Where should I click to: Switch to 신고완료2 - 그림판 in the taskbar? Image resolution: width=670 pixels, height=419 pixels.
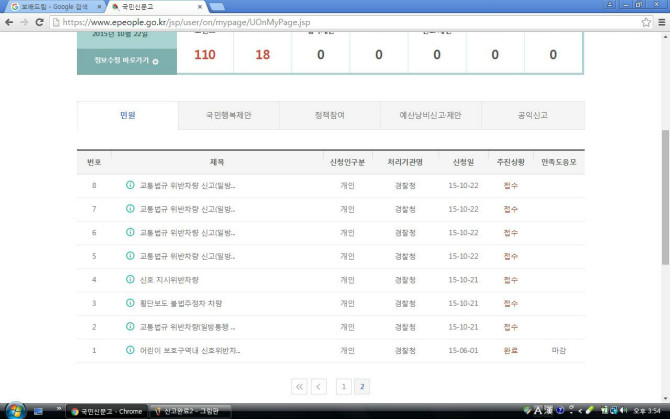coord(191,411)
